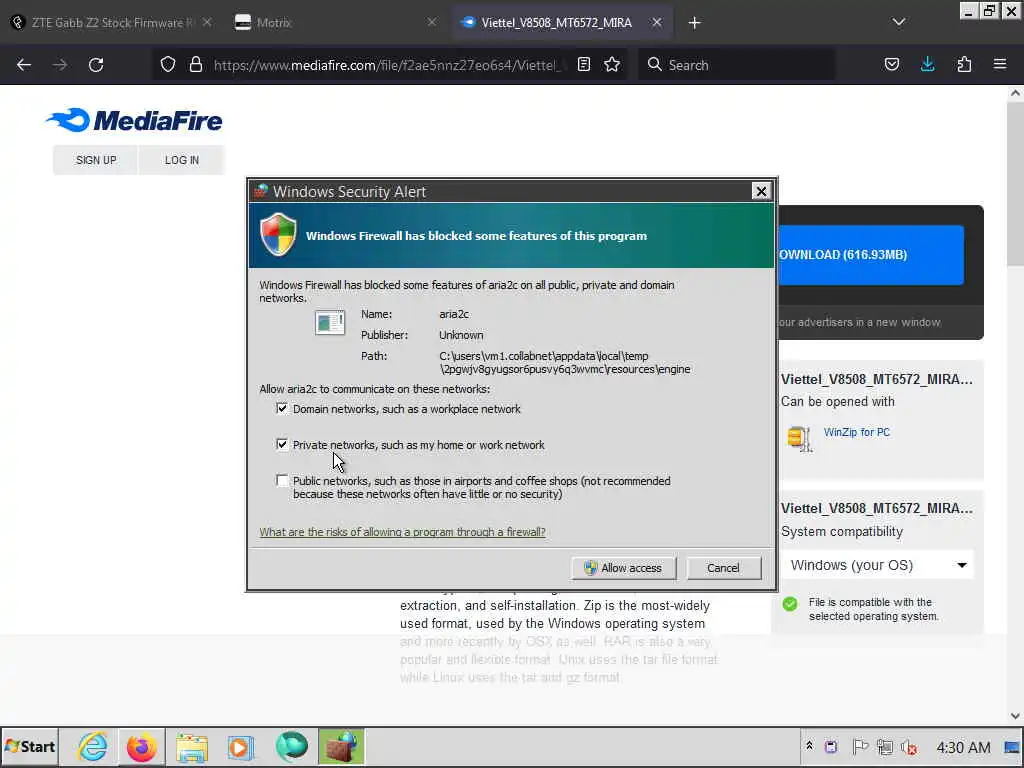This screenshot has height=768, width=1024.
Task: Click the SIGN UP button
Action: 96,160
